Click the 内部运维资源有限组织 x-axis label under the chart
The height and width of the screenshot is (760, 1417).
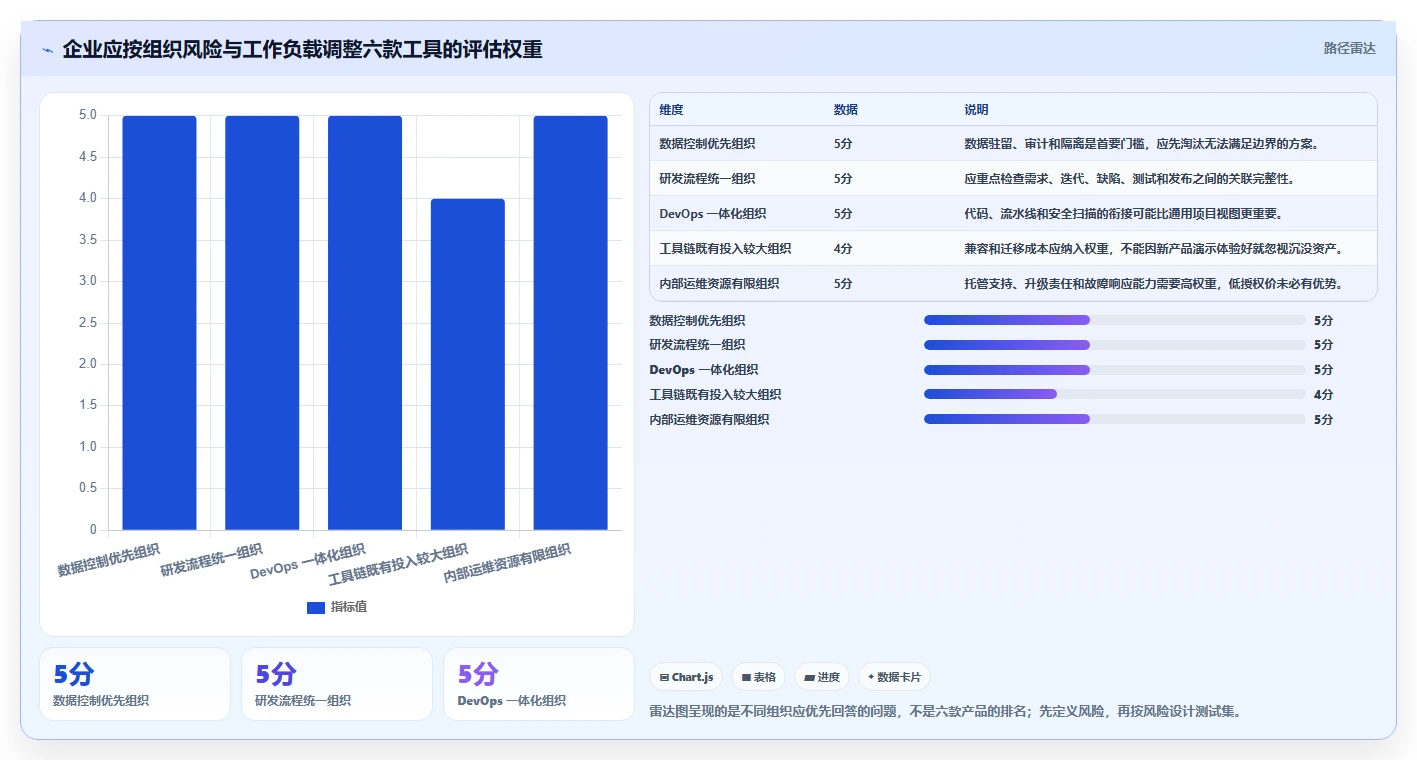point(507,564)
